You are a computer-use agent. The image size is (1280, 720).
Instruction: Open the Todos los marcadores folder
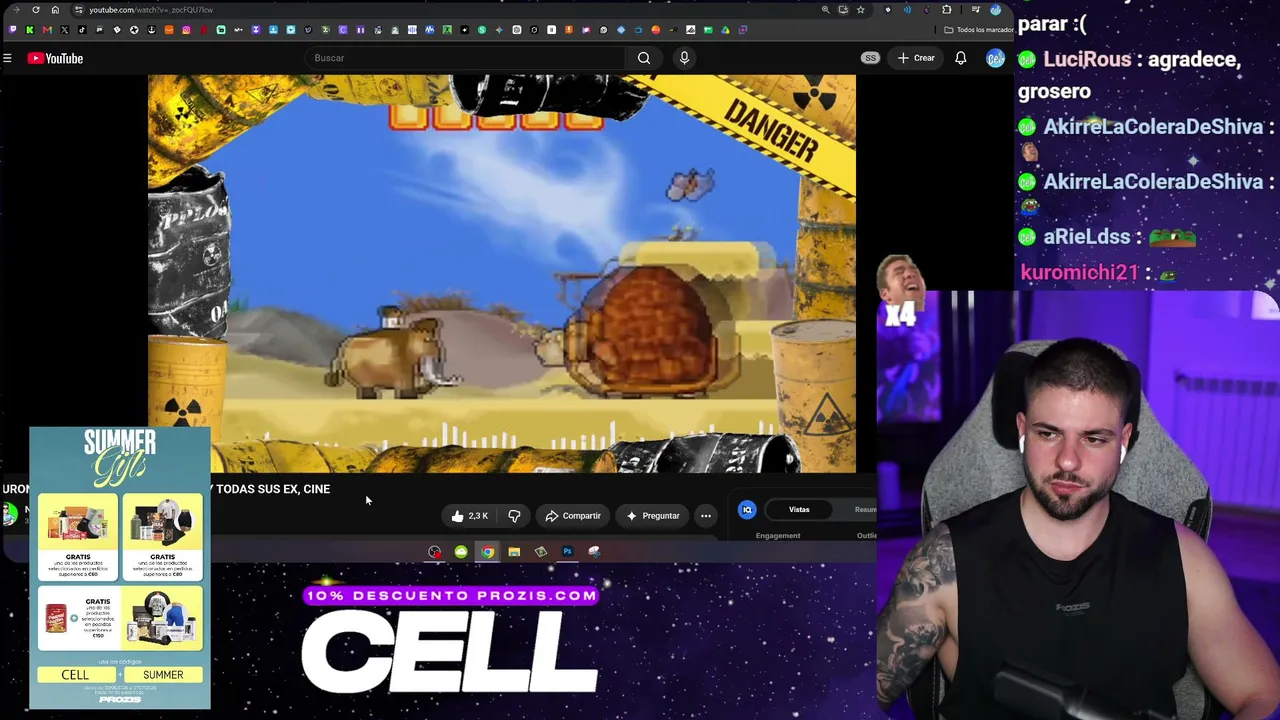[980, 30]
